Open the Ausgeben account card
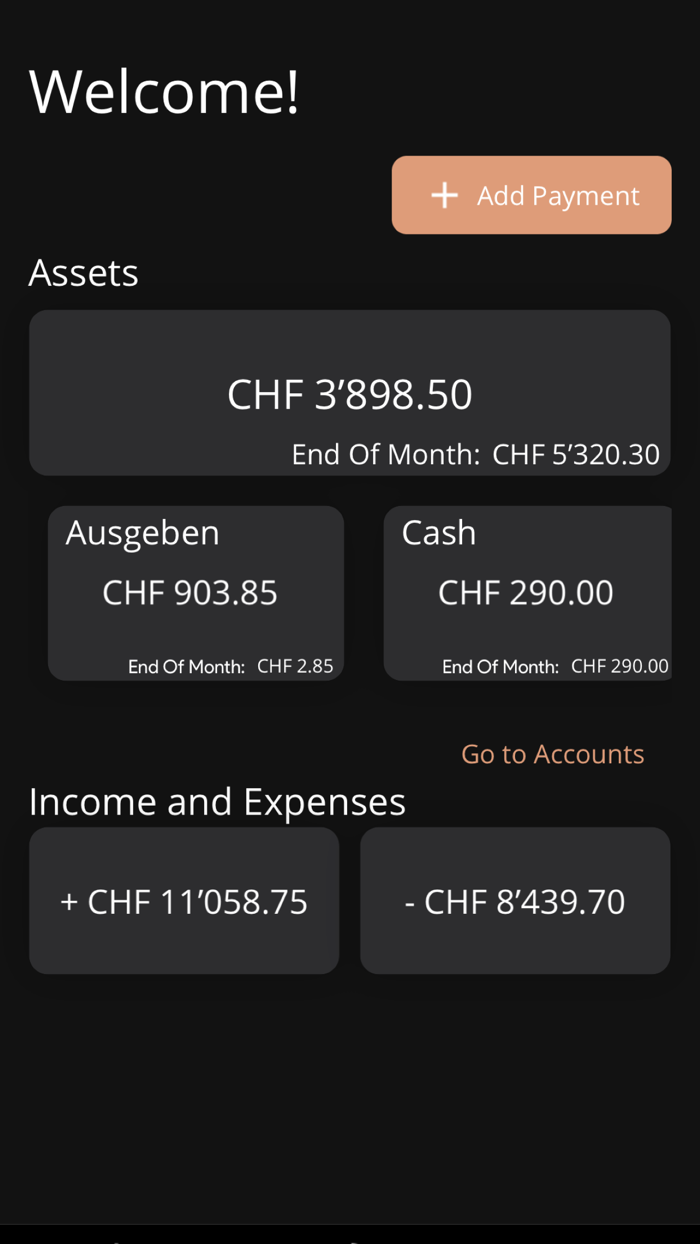The height and width of the screenshot is (1244, 700). point(195,593)
